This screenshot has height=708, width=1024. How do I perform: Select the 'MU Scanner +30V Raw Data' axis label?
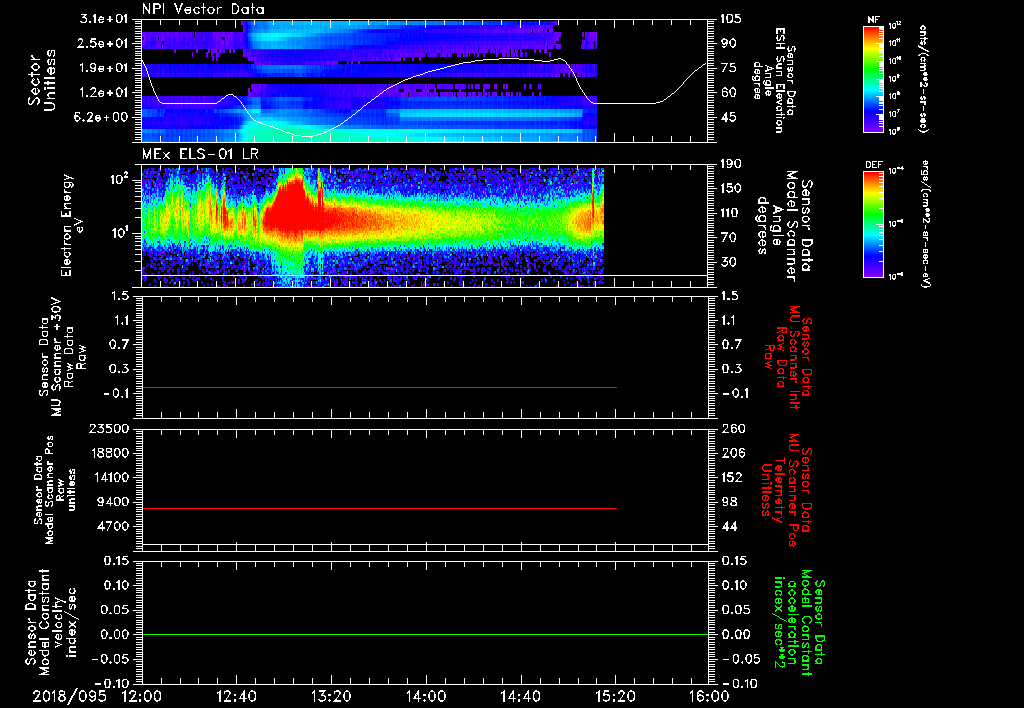coord(63,357)
